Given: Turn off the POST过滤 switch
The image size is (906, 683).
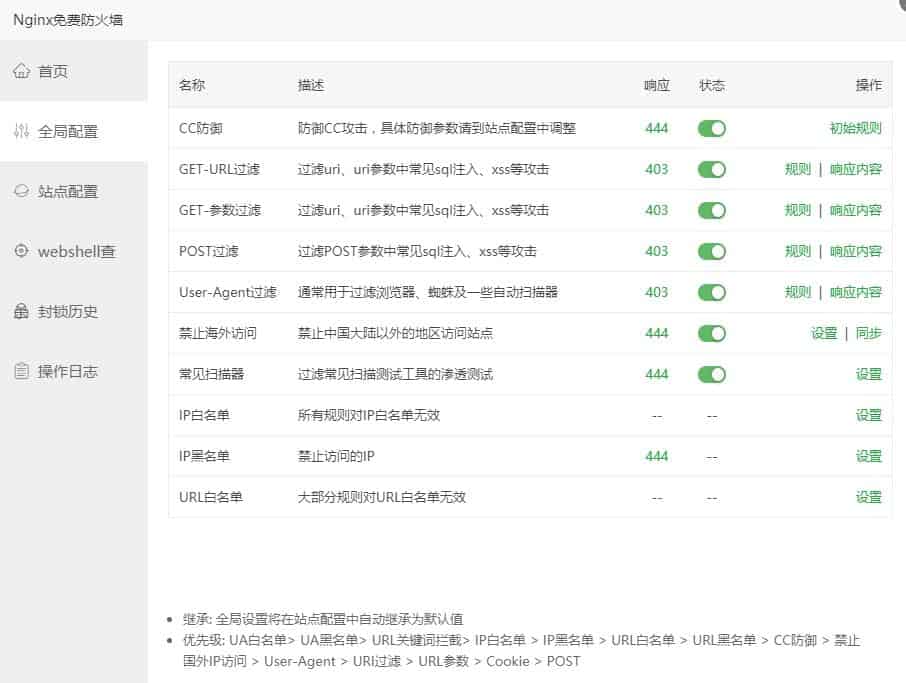Looking at the screenshot, I should [711, 252].
